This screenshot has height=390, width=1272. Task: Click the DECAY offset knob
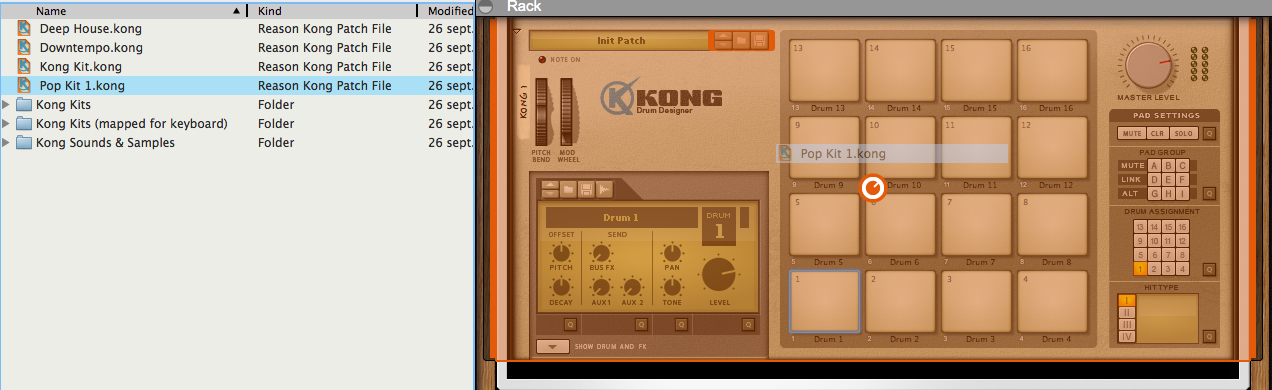tap(561, 287)
